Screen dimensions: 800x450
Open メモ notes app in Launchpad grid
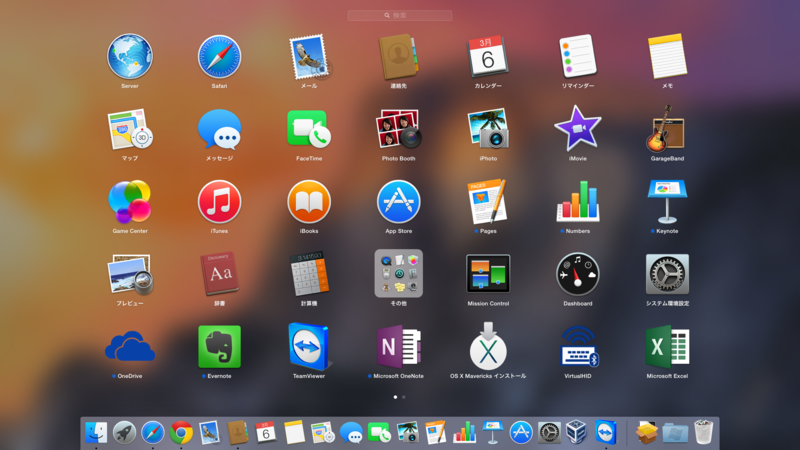[x=667, y=57]
